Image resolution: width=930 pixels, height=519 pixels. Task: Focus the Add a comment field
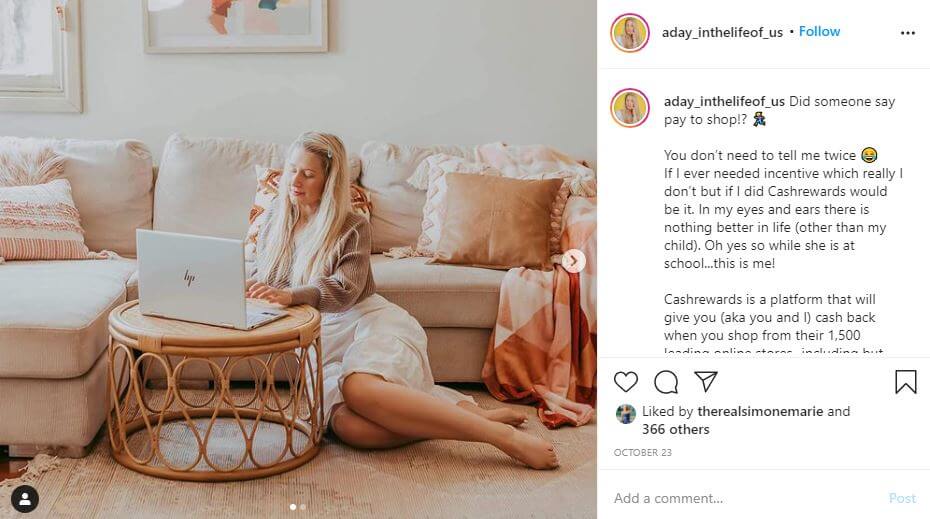pos(747,498)
